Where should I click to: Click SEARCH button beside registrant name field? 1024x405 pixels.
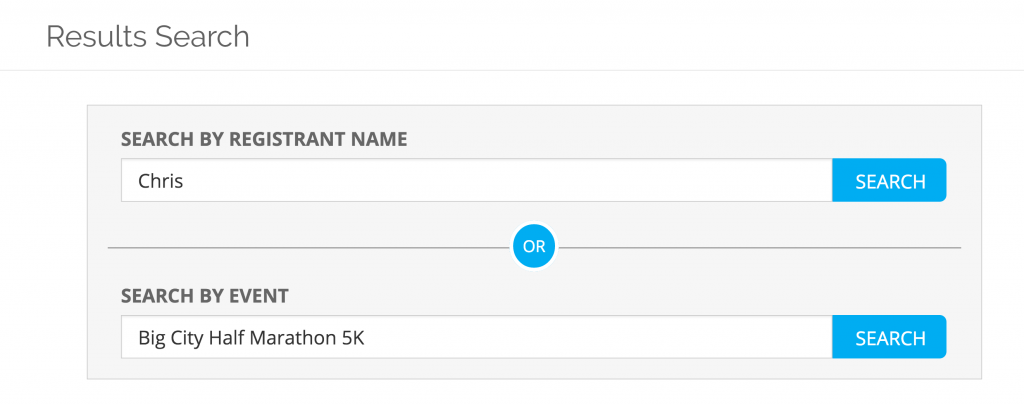(889, 181)
